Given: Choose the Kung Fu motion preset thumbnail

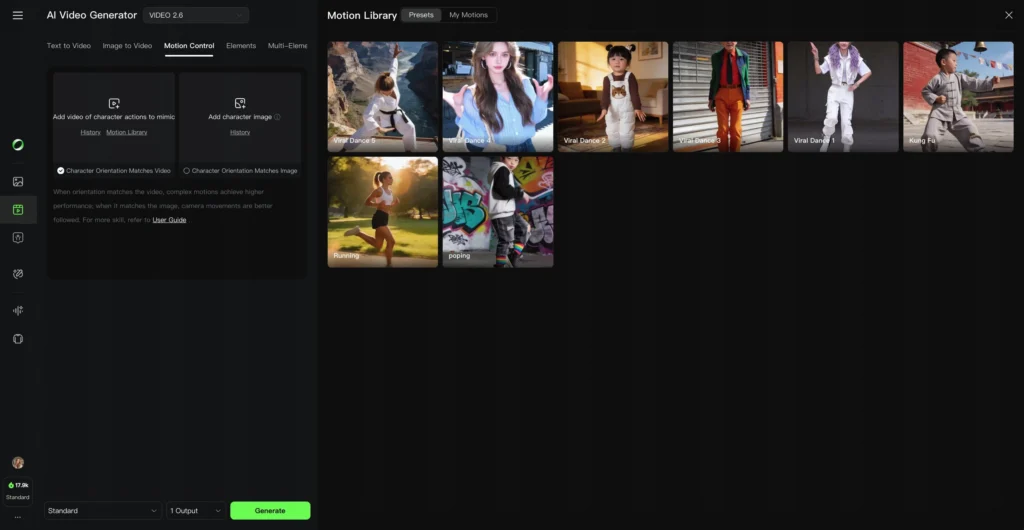Looking at the screenshot, I should coord(958,96).
